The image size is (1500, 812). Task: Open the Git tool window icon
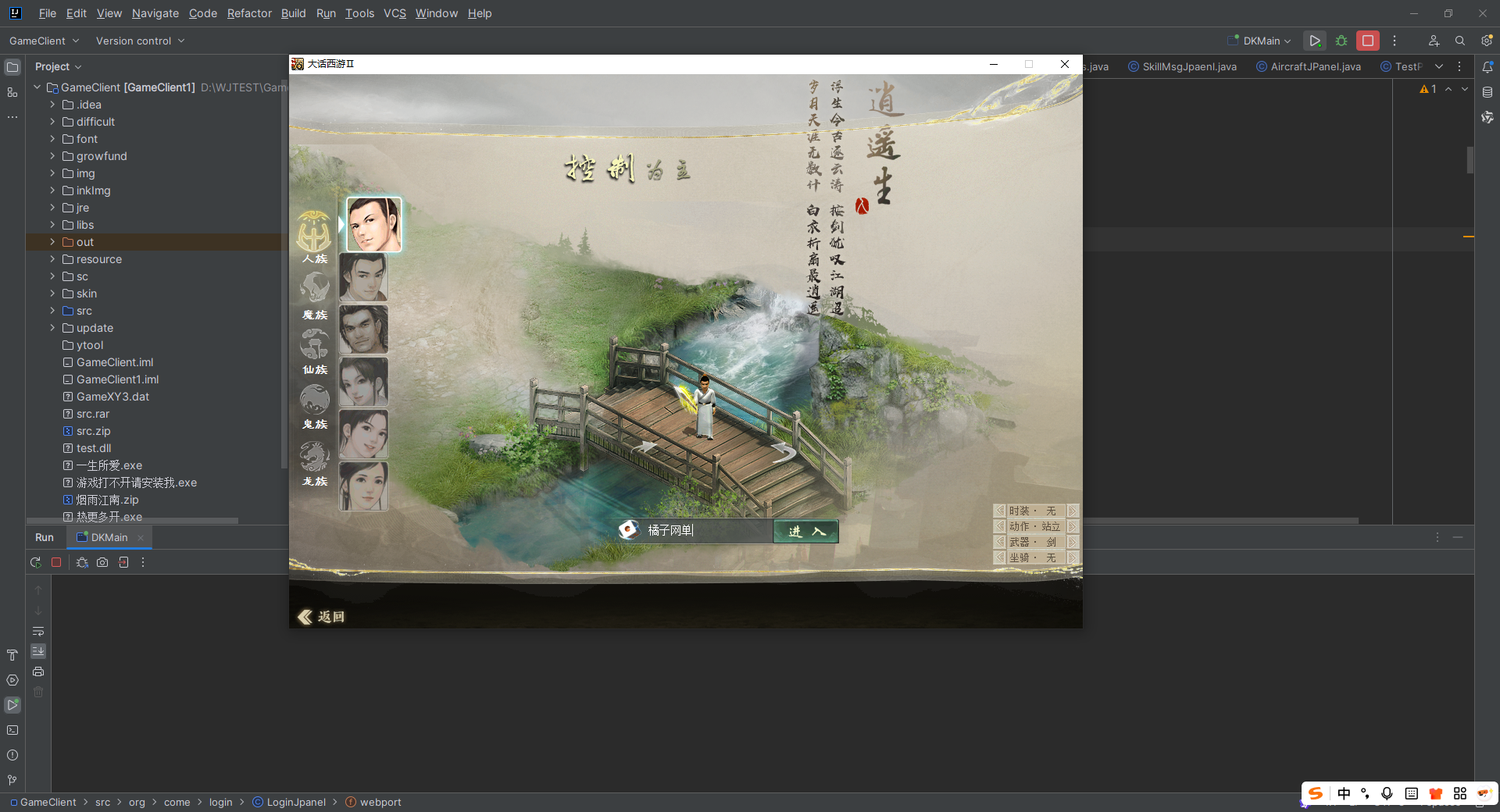[x=12, y=780]
